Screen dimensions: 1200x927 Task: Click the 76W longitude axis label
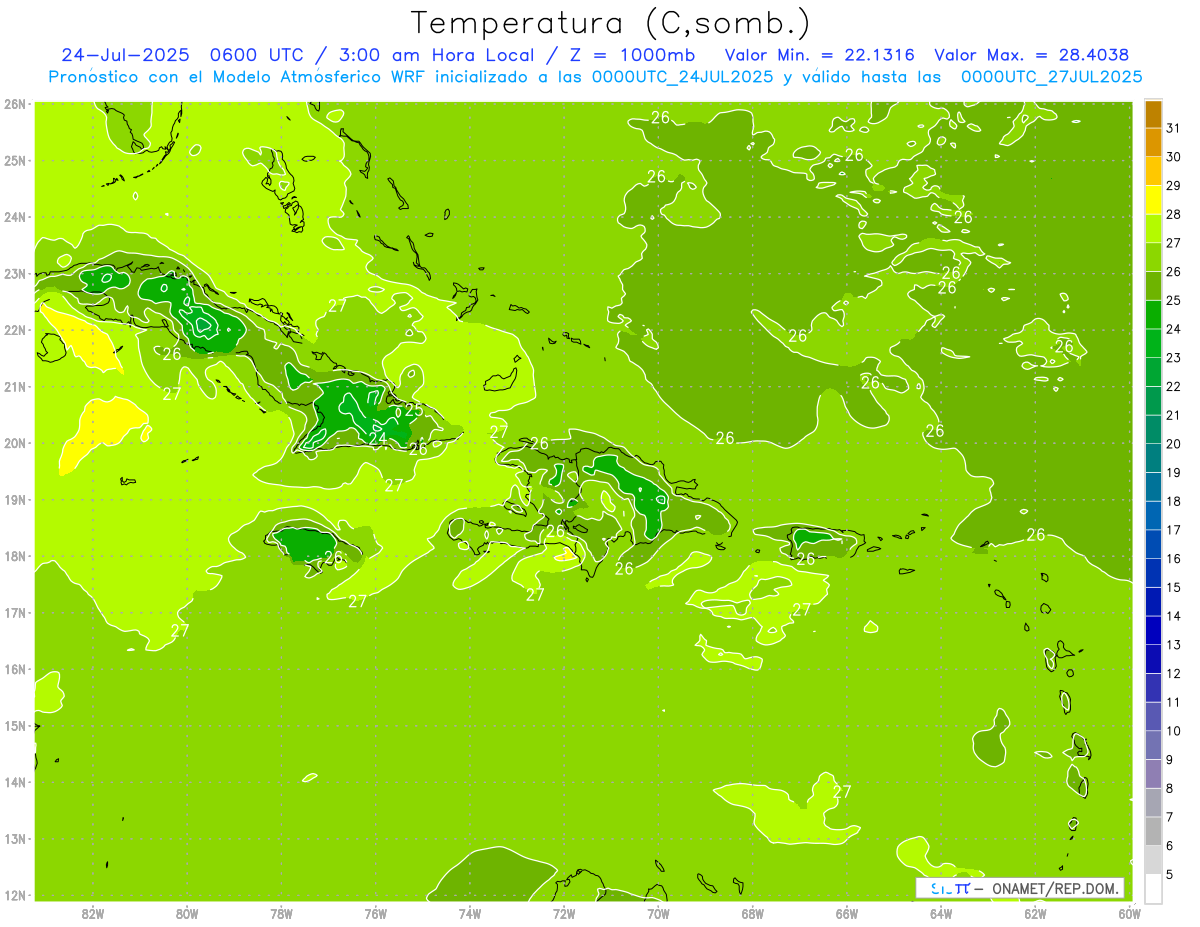click(x=376, y=913)
